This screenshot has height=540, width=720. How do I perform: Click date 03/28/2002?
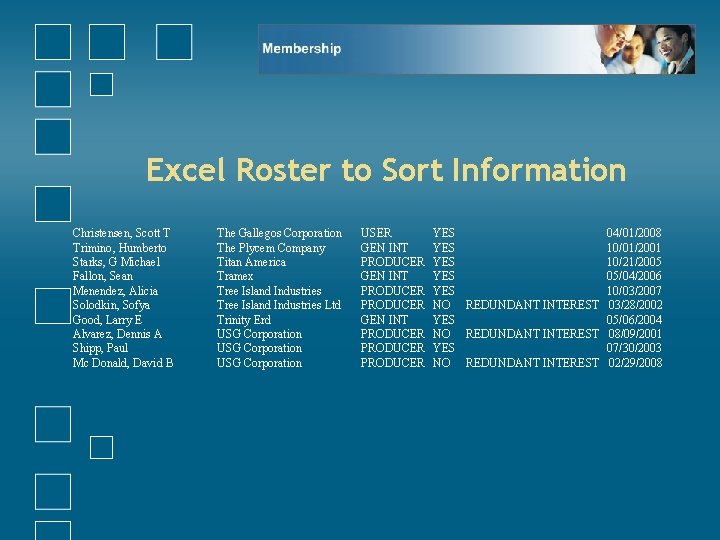point(635,305)
